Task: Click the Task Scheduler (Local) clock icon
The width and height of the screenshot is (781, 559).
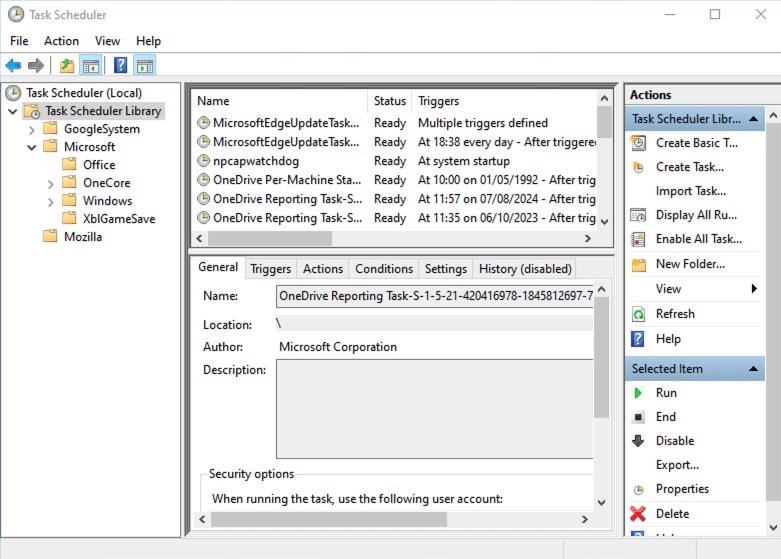Action: pyautogui.click(x=13, y=93)
